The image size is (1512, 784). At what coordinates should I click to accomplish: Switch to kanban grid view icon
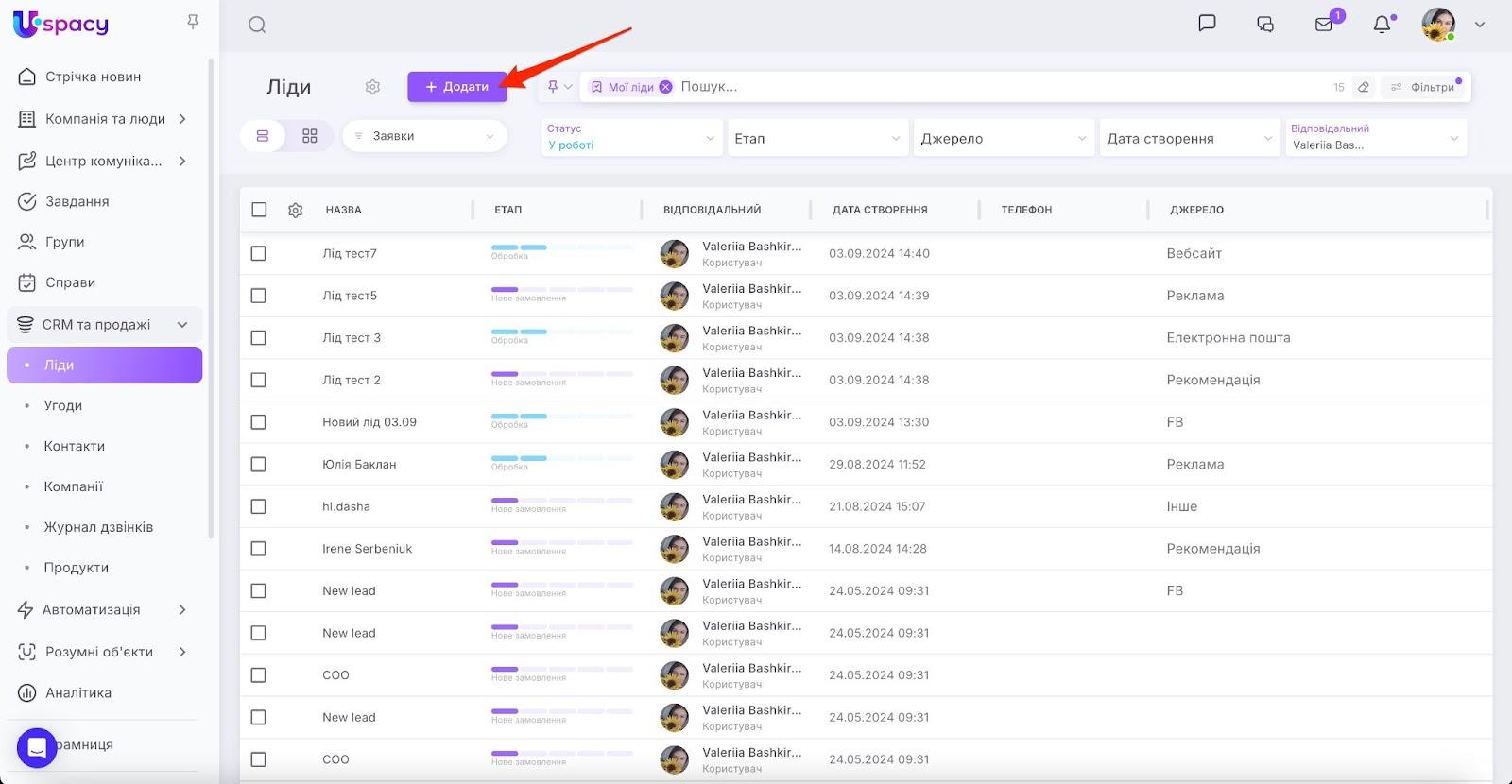[310, 136]
